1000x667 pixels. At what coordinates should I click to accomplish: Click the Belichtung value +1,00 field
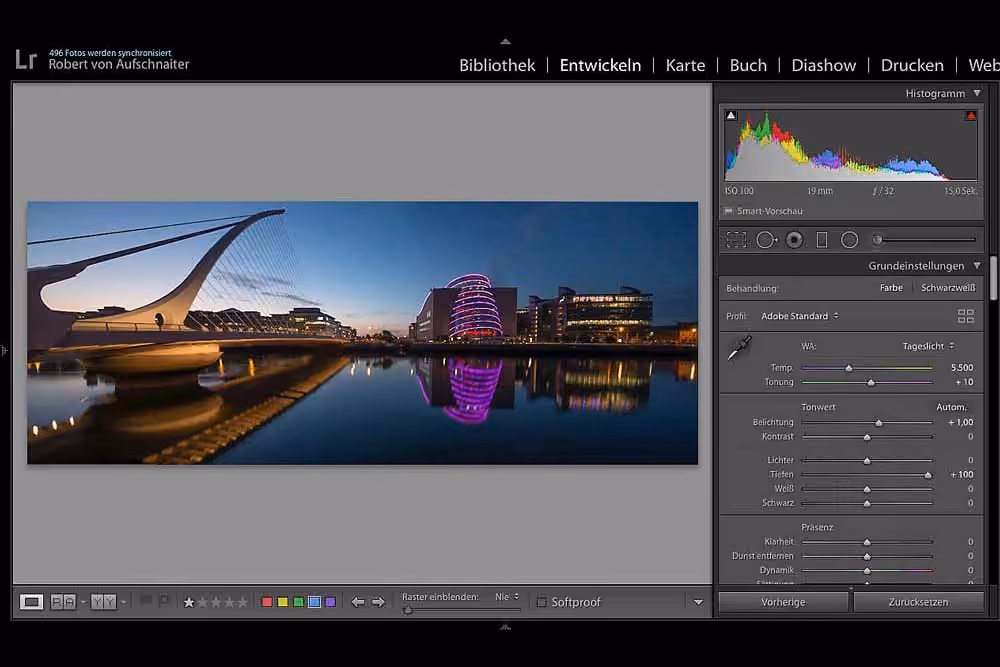960,423
